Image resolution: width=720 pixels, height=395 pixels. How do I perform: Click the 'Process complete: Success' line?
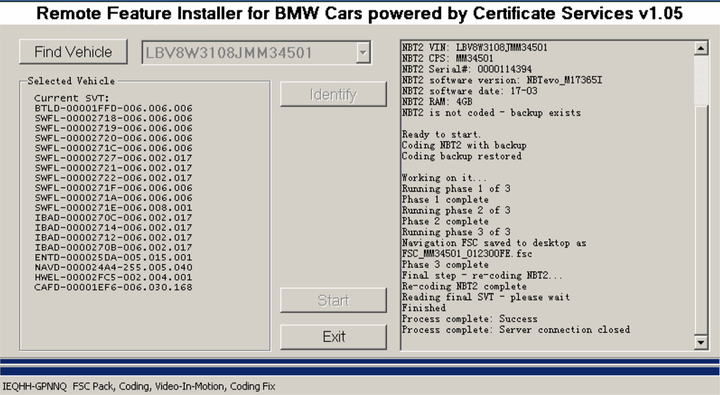coord(470,319)
